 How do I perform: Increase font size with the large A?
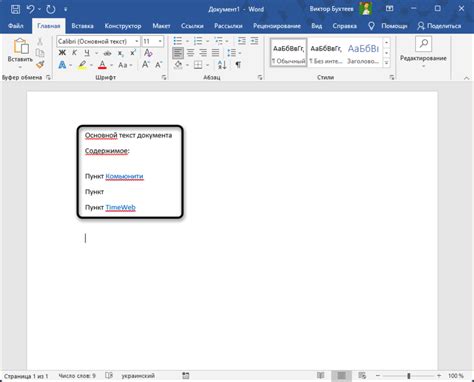(x=146, y=65)
